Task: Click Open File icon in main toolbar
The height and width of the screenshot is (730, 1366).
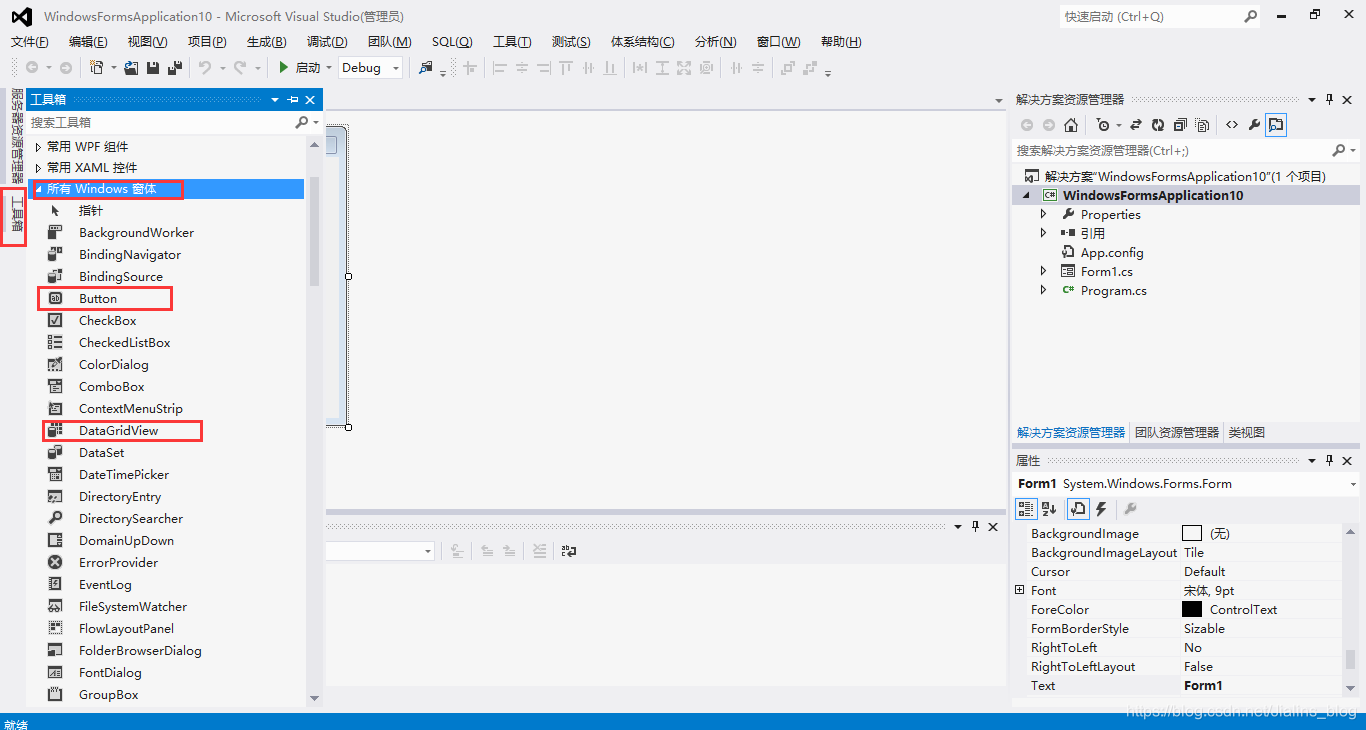Action: click(x=130, y=68)
